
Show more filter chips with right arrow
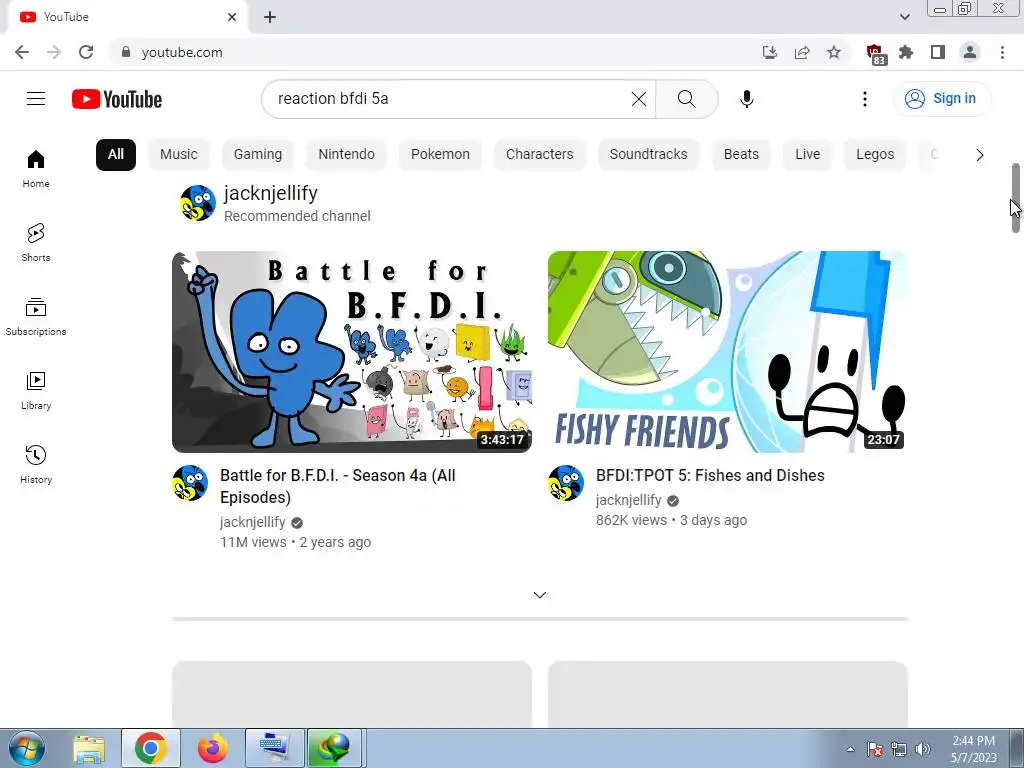click(979, 155)
